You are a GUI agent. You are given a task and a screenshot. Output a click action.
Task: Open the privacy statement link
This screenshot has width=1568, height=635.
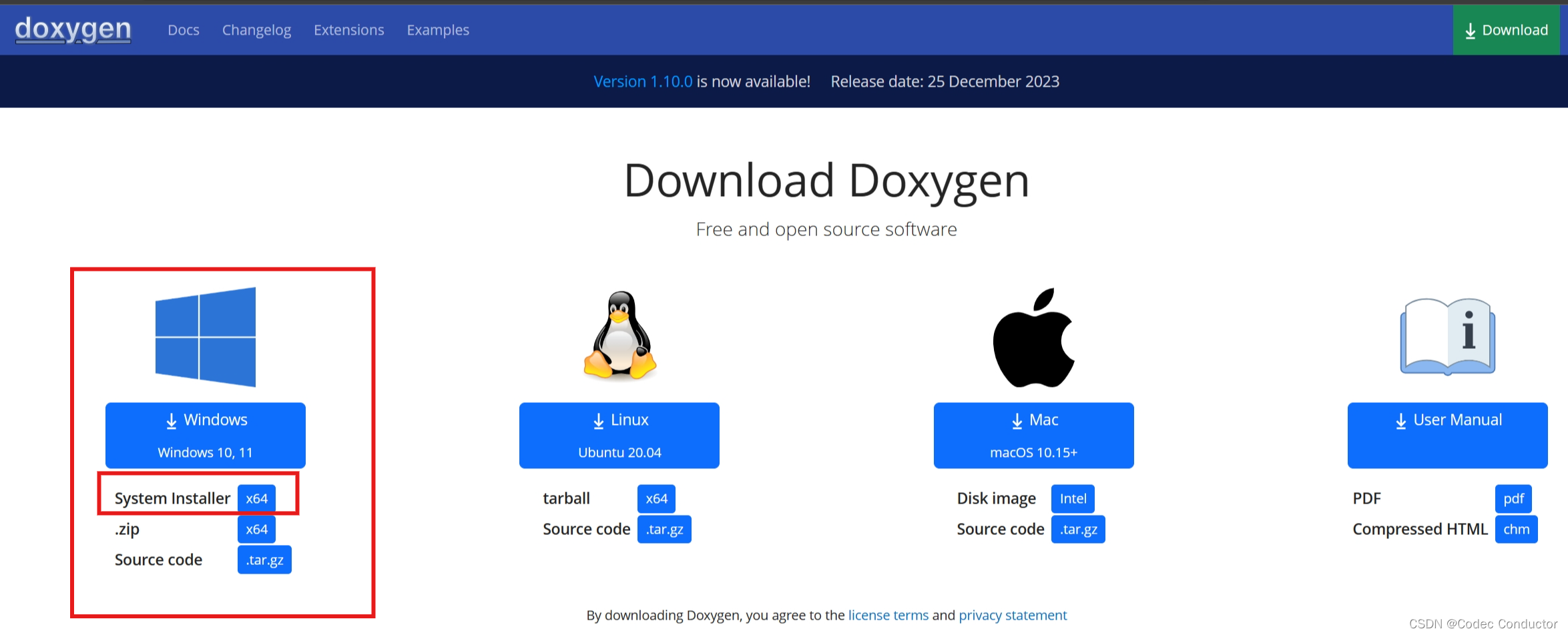click(1013, 615)
